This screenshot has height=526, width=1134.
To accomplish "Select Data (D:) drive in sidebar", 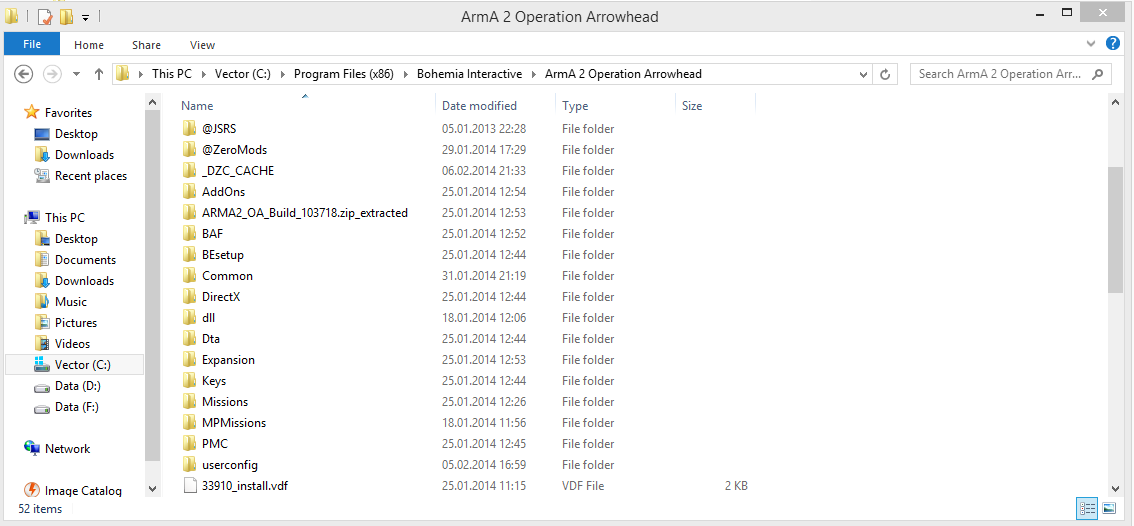I will pos(77,386).
